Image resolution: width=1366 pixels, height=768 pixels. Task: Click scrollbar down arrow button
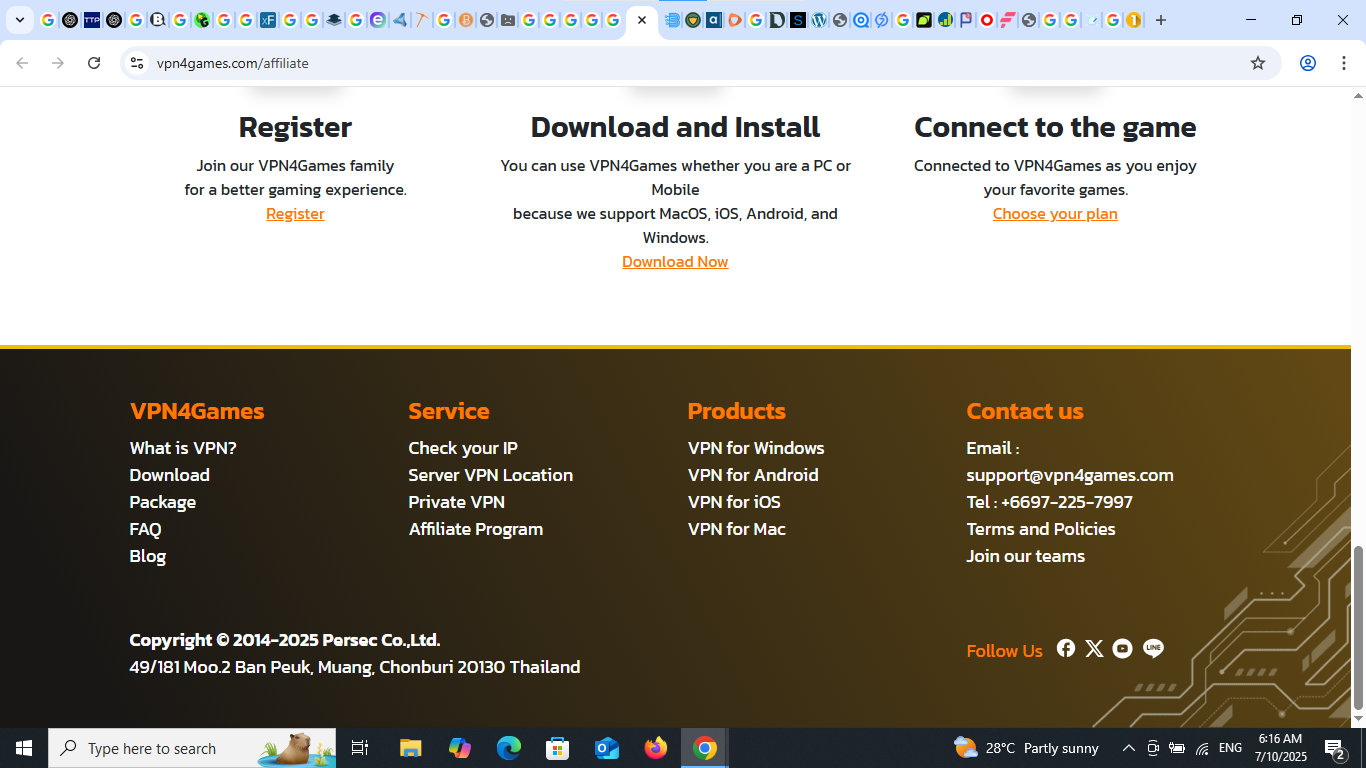coord(1358,719)
